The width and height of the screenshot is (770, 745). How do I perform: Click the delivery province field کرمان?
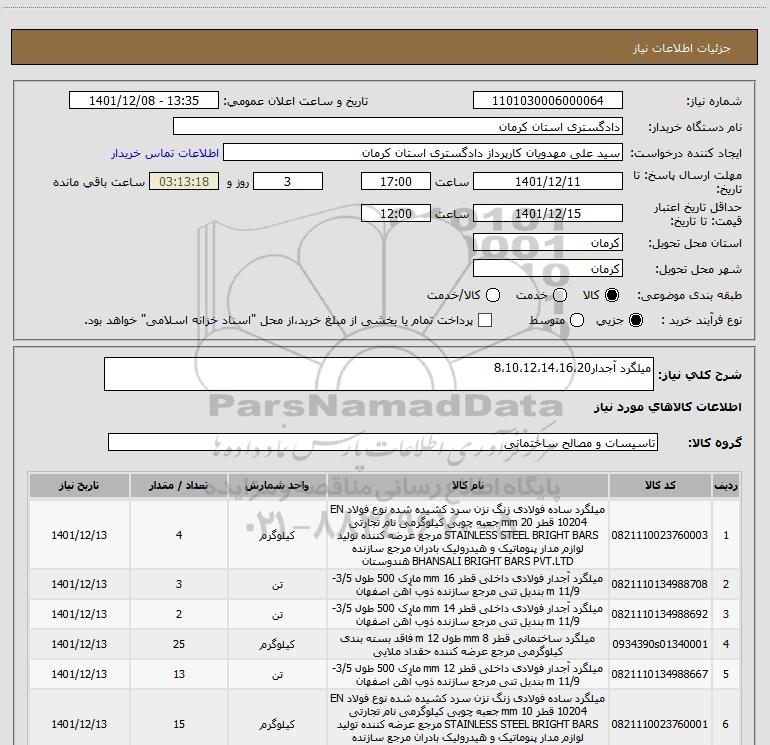548,243
